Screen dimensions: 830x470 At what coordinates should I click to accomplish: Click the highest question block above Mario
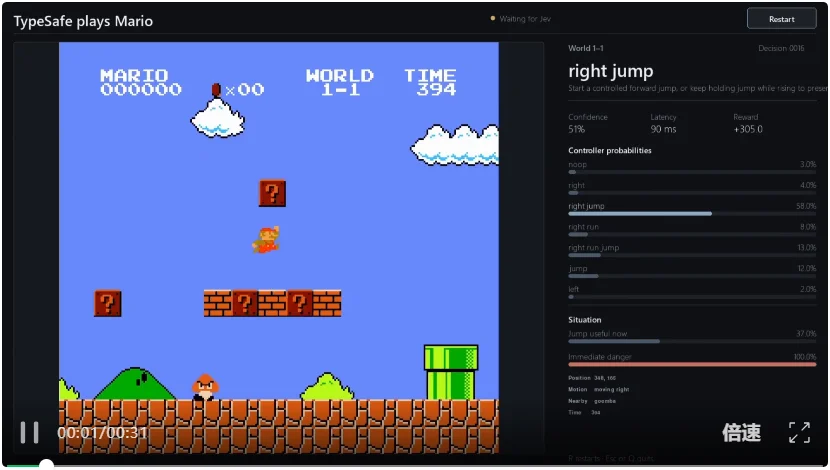[x=272, y=193]
